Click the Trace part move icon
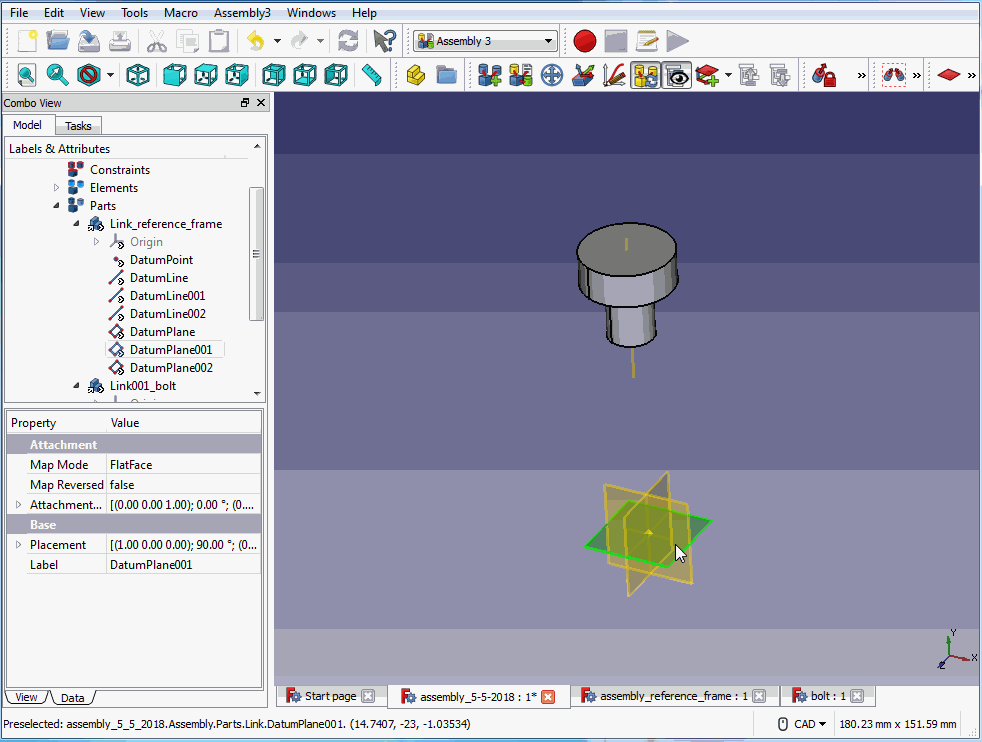This screenshot has height=742, width=982. [x=614, y=75]
